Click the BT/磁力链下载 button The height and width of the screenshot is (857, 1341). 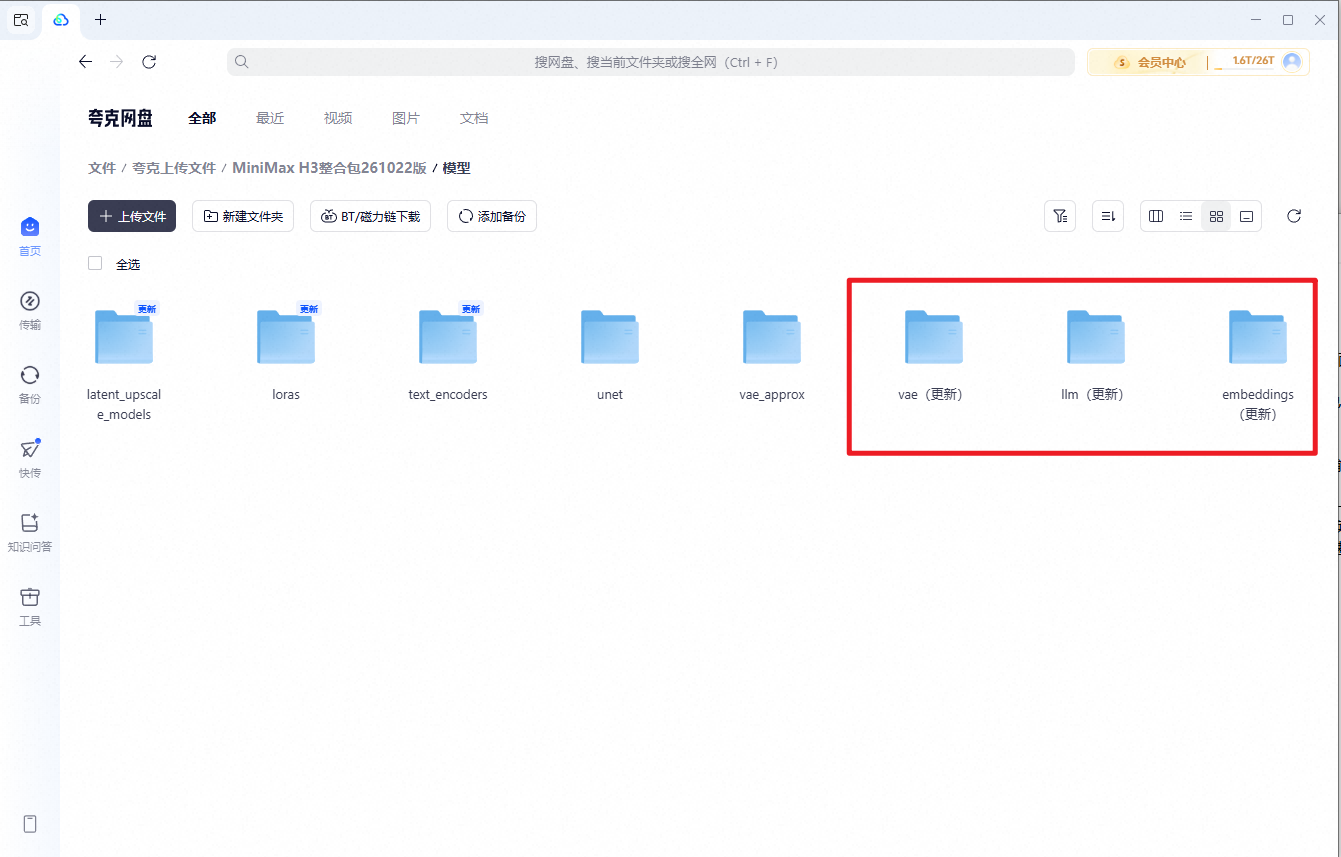pyautogui.click(x=370, y=216)
